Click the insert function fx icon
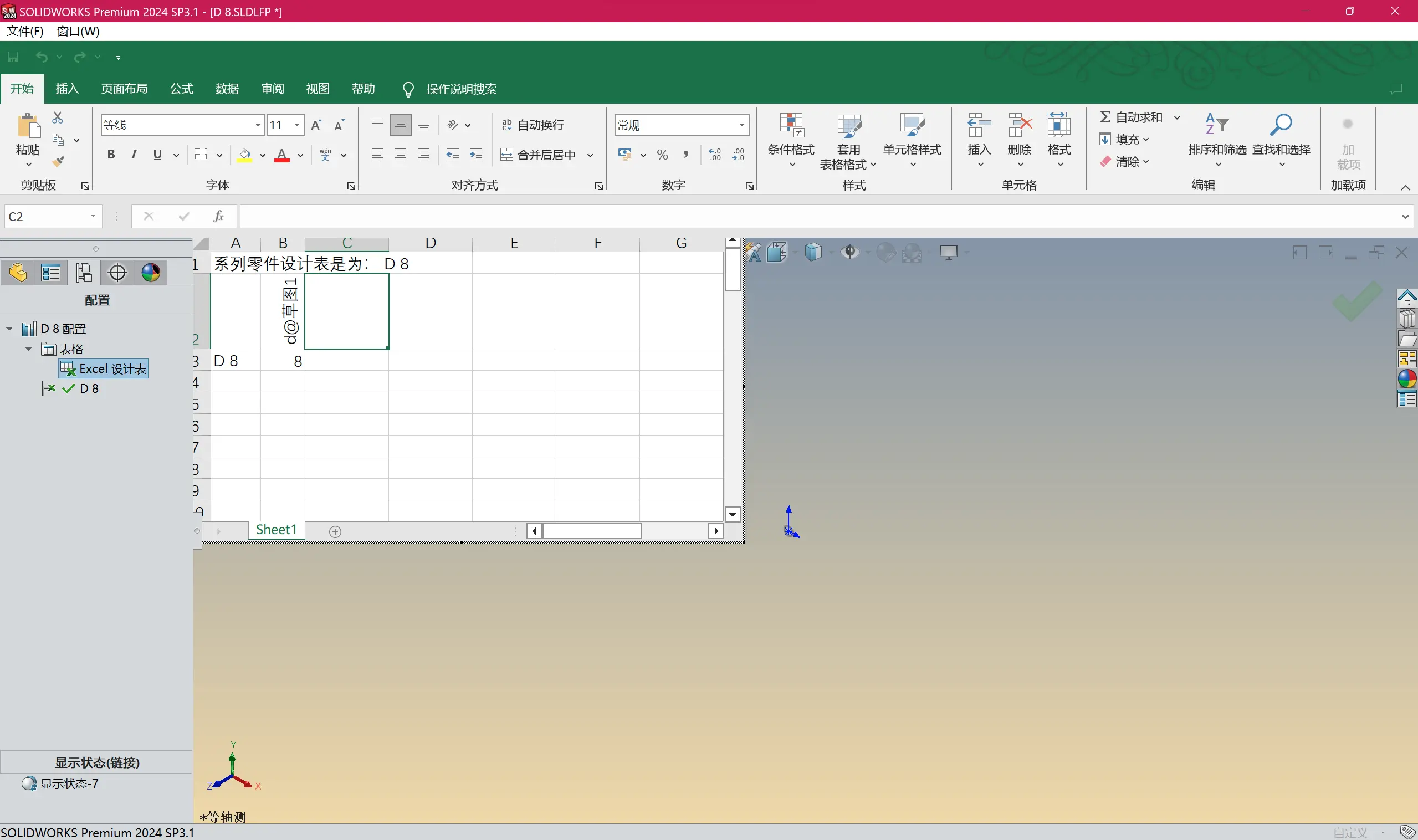1418x840 pixels. pyautogui.click(x=218, y=216)
